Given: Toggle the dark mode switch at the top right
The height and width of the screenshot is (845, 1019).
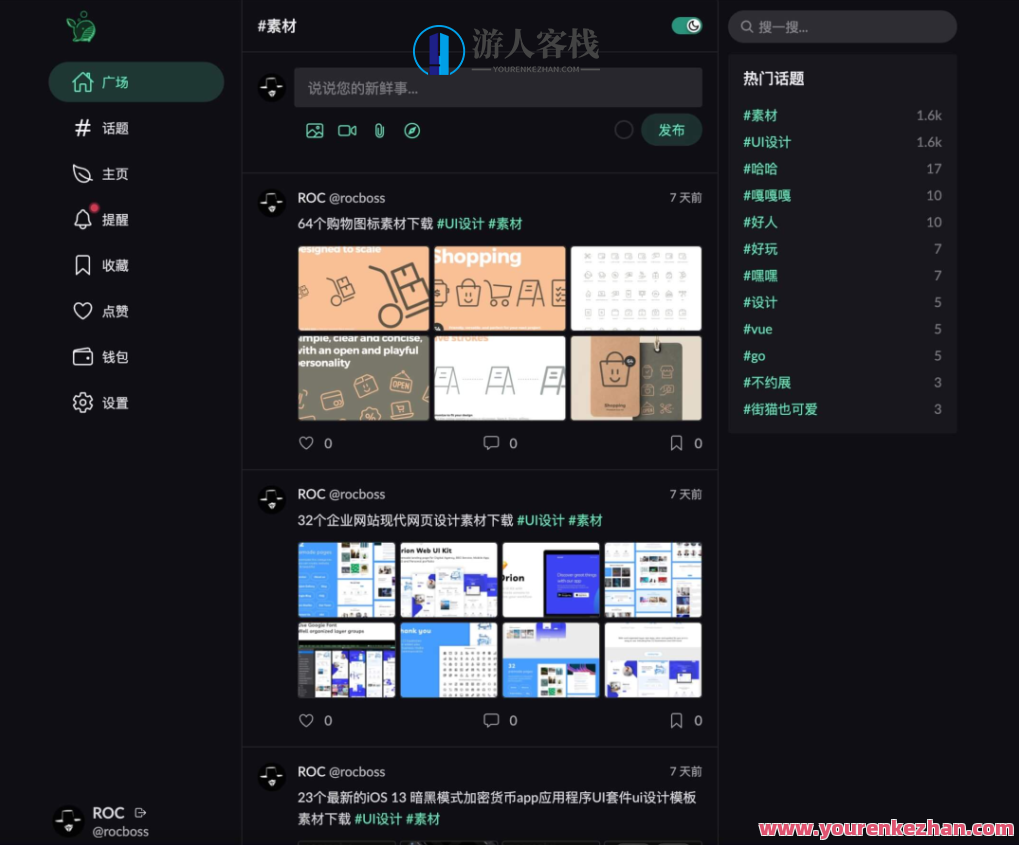Looking at the screenshot, I should pos(686,26).
